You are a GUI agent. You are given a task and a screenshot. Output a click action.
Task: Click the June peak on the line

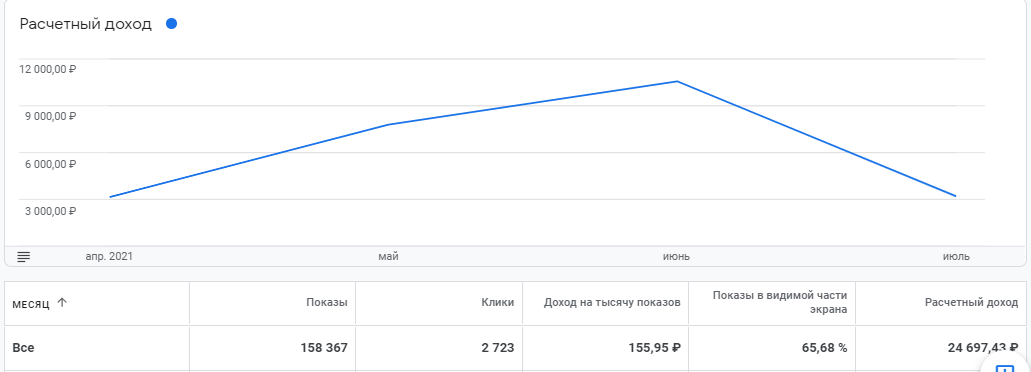pos(677,81)
